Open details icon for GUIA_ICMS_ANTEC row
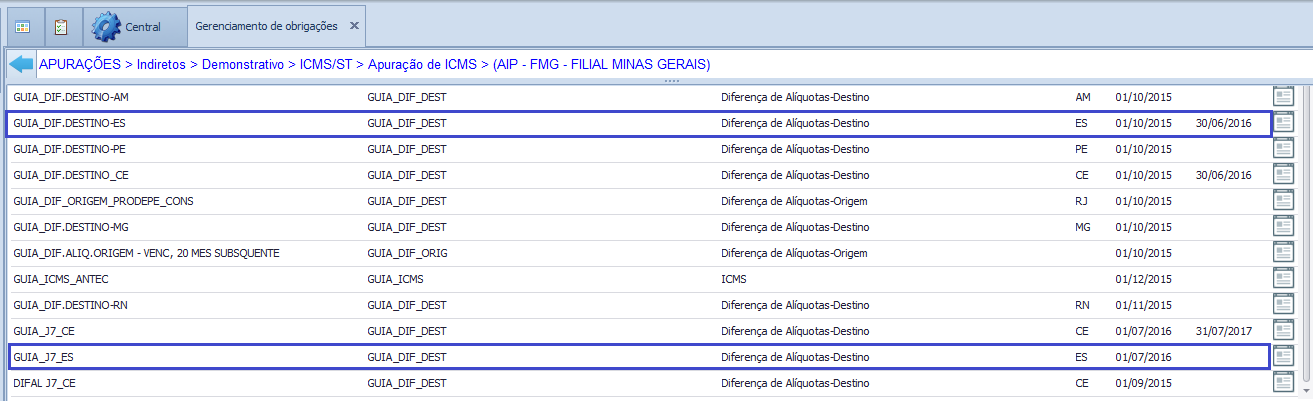 pyautogui.click(x=1283, y=279)
